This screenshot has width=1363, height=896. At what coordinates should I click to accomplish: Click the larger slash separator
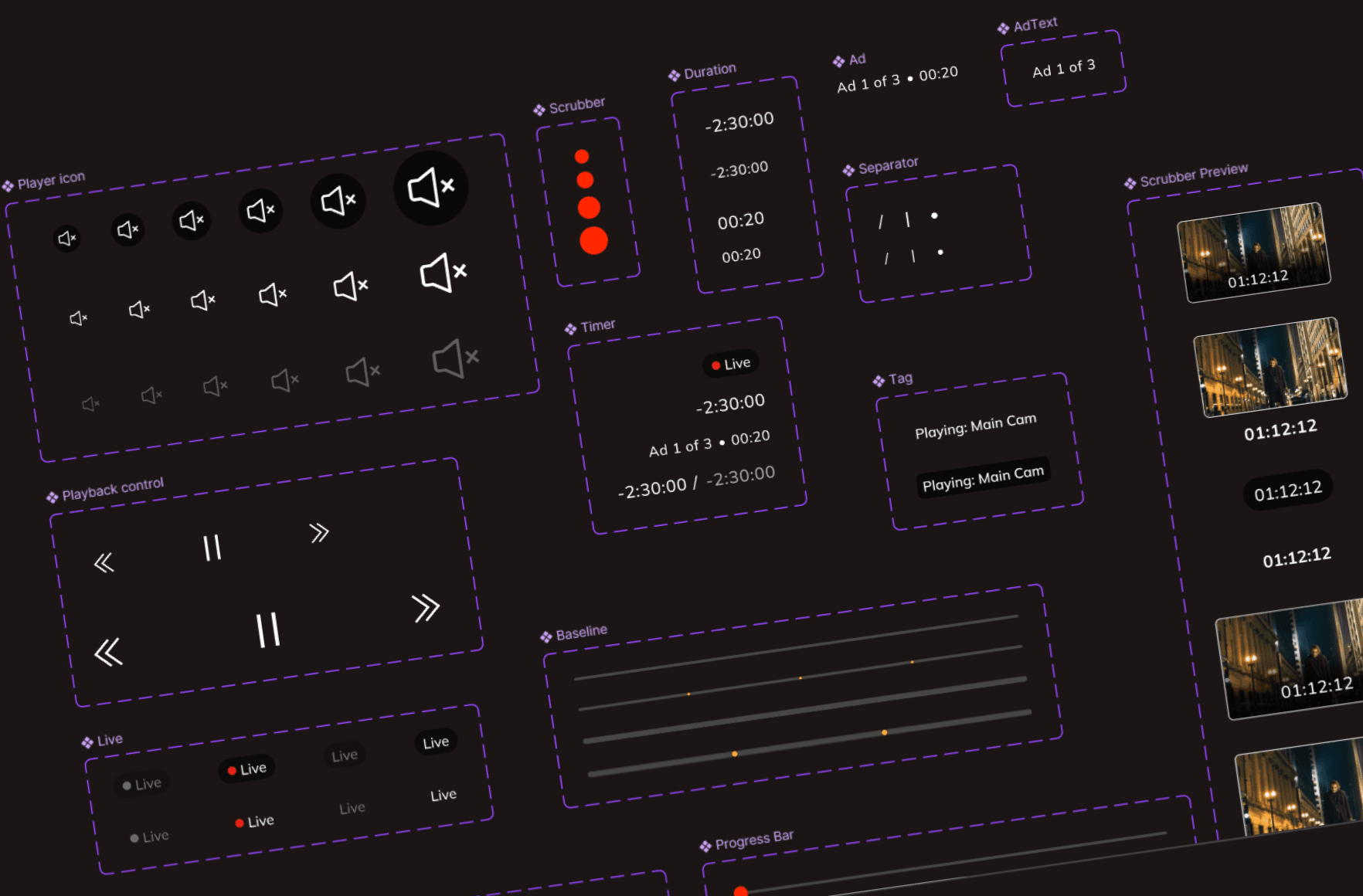880,222
